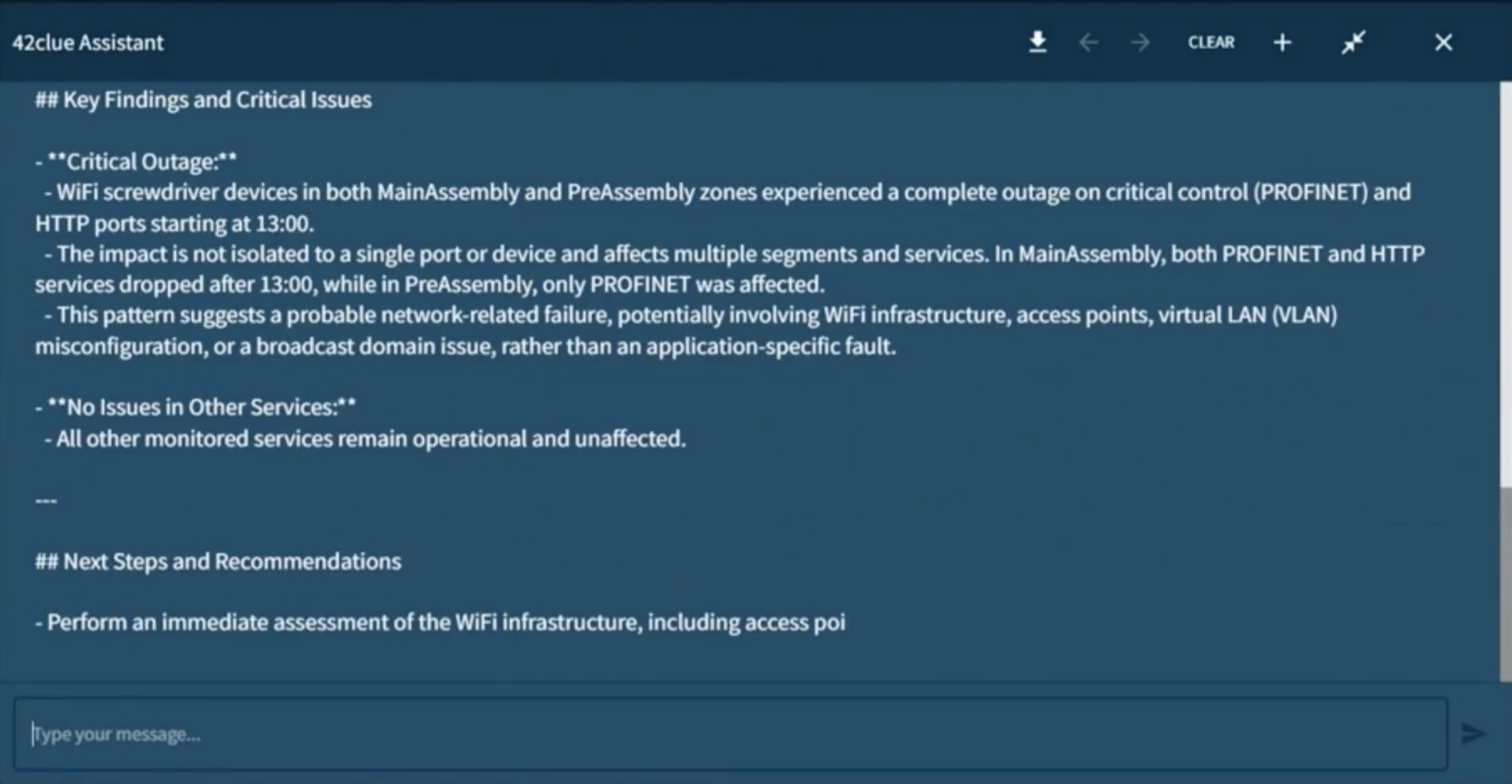Click the 'All other monitored services' line
Screen dimensions: 1512x784
click(x=369, y=439)
